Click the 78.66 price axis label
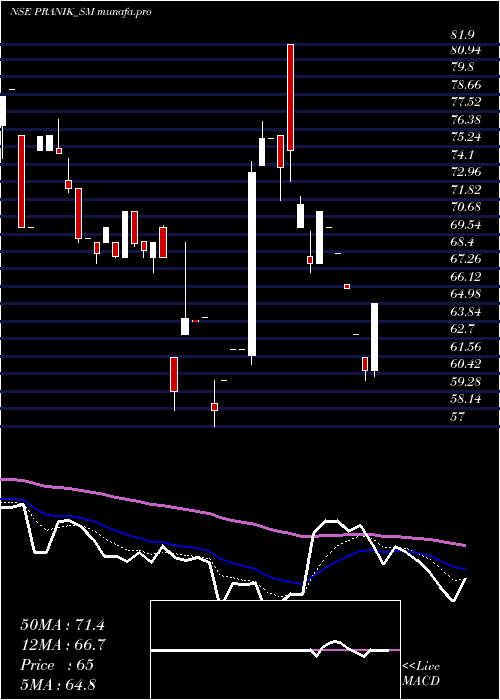The width and height of the screenshot is (500, 700). click(x=466, y=85)
